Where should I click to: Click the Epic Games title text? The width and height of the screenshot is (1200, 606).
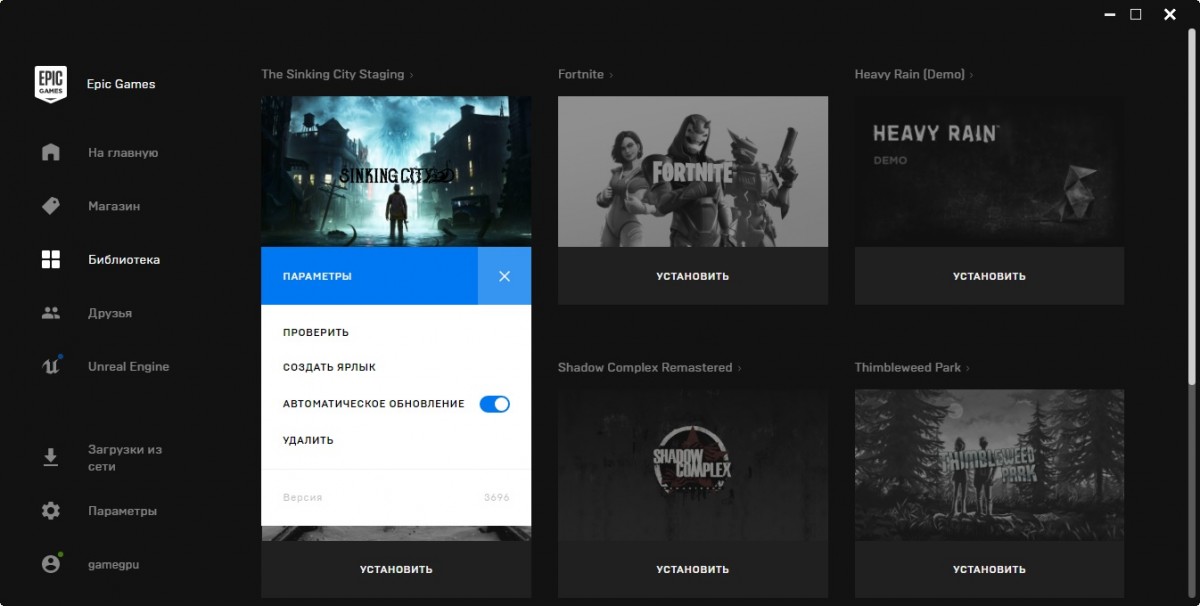coord(121,84)
